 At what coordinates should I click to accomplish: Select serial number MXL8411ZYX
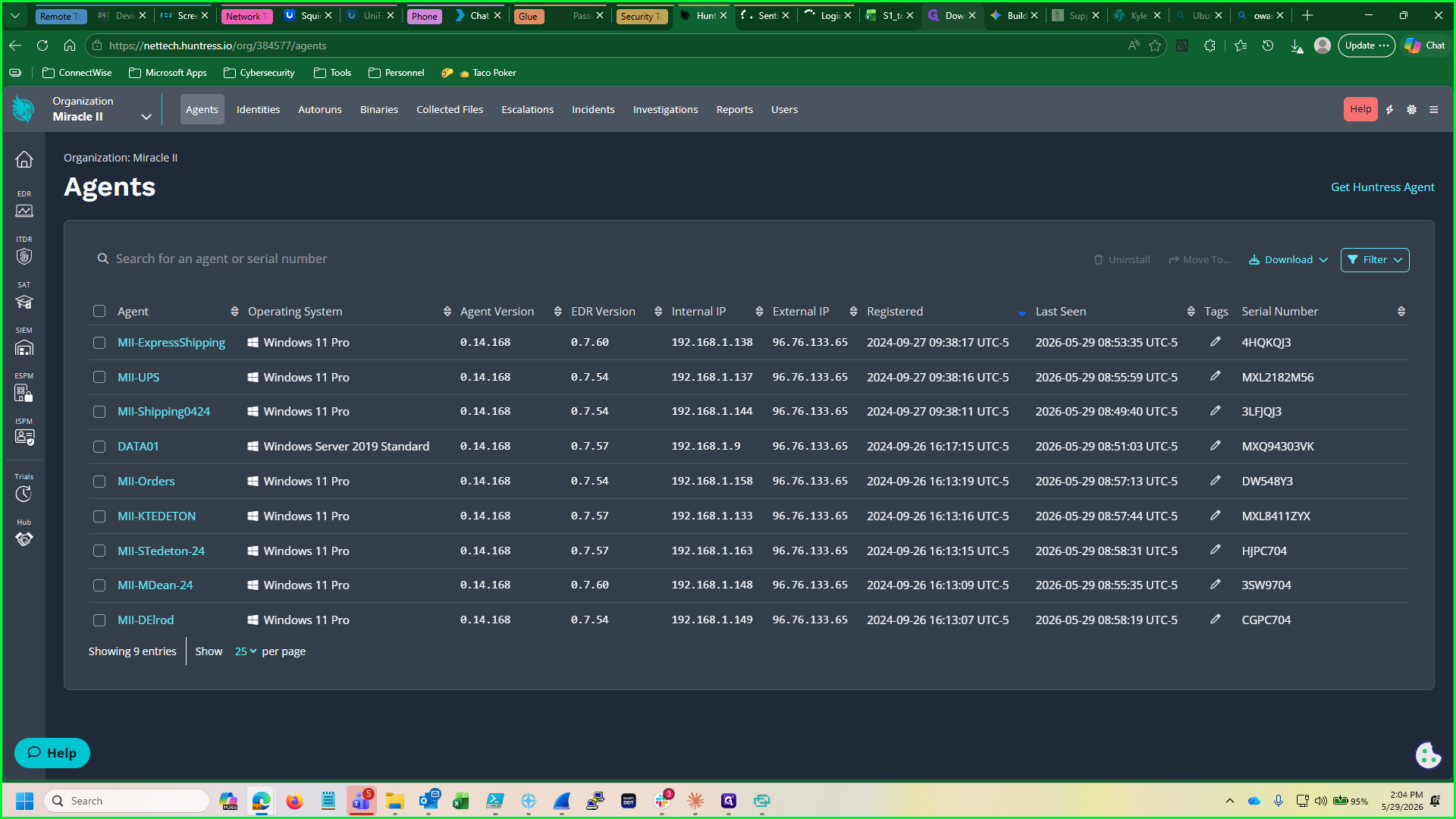[x=1276, y=516]
